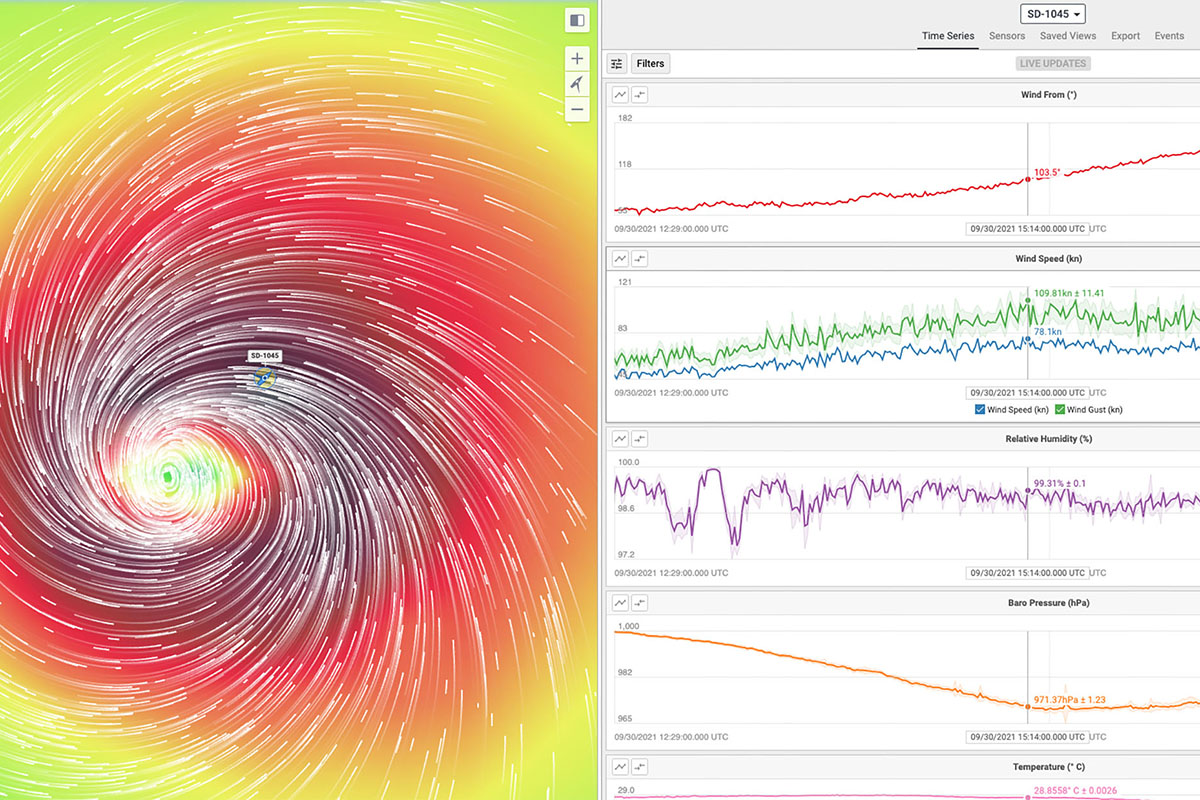Zoom in on the wind map

coord(577,58)
